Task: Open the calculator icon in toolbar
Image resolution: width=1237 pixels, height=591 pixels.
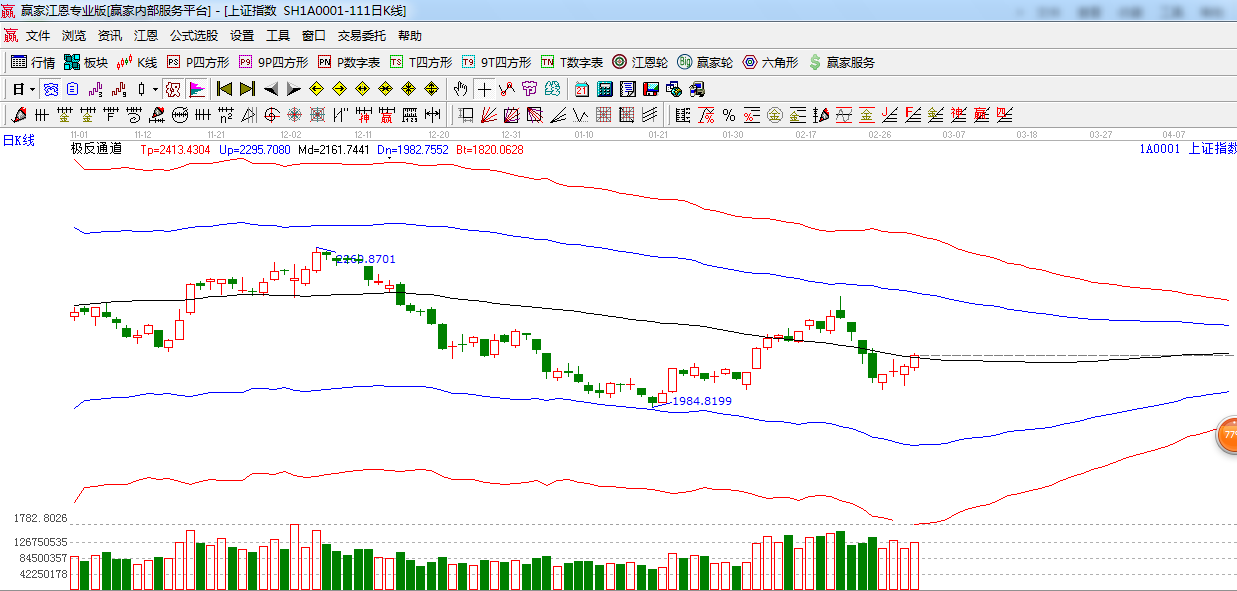Action: [x=604, y=89]
